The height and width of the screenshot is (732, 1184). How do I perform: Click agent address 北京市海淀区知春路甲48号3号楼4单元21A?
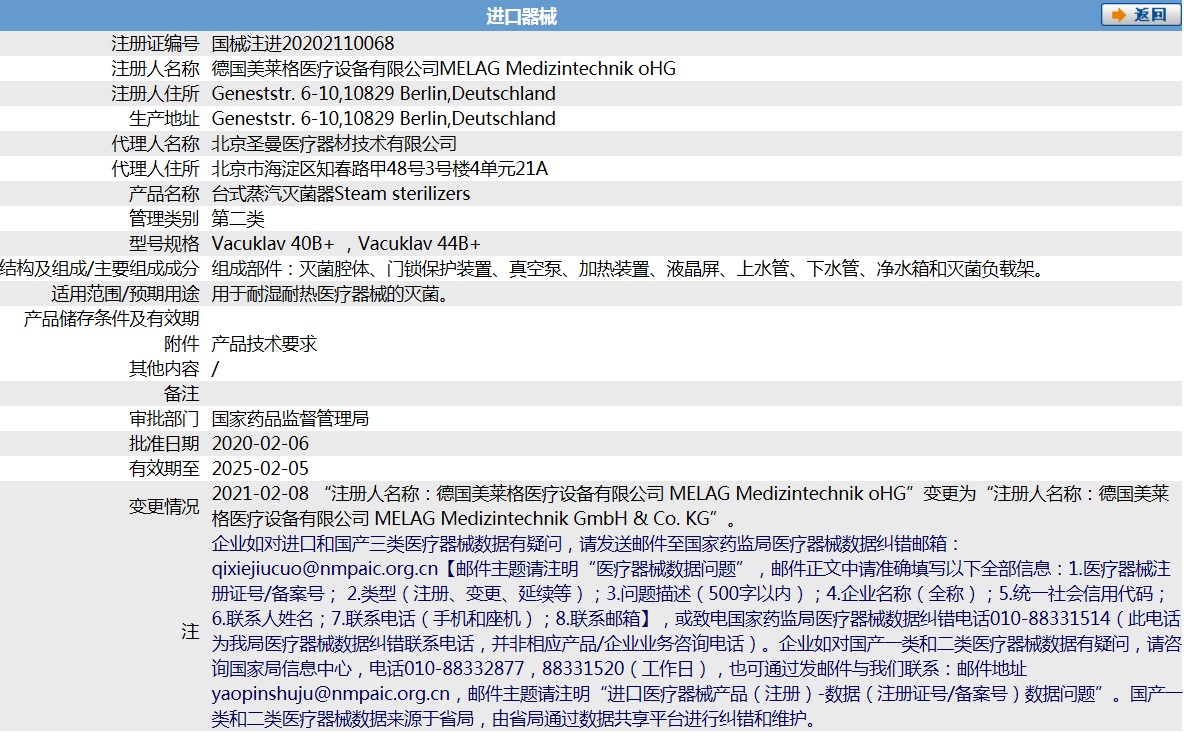[x=380, y=168]
